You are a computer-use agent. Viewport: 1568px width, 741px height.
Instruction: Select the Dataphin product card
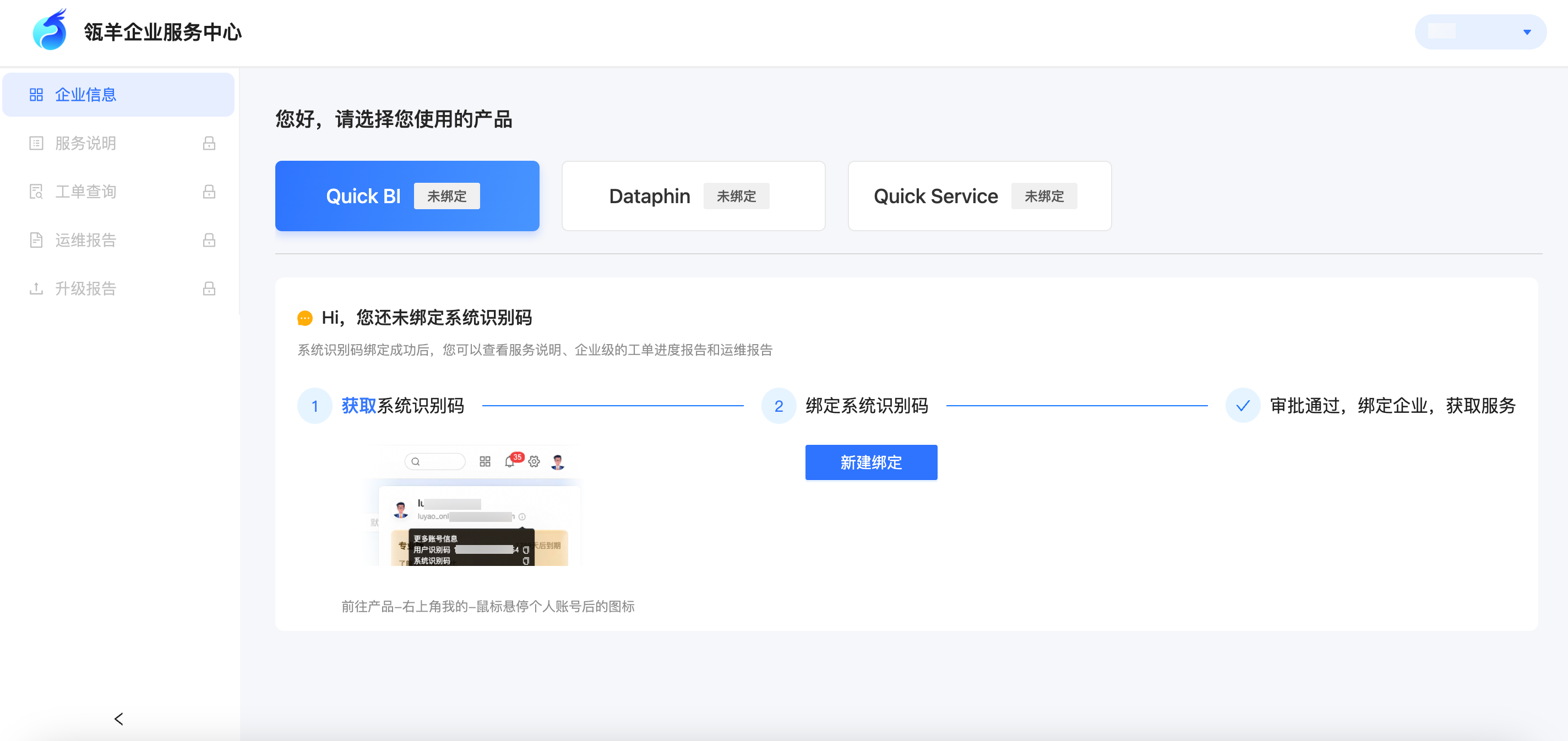[x=693, y=196]
